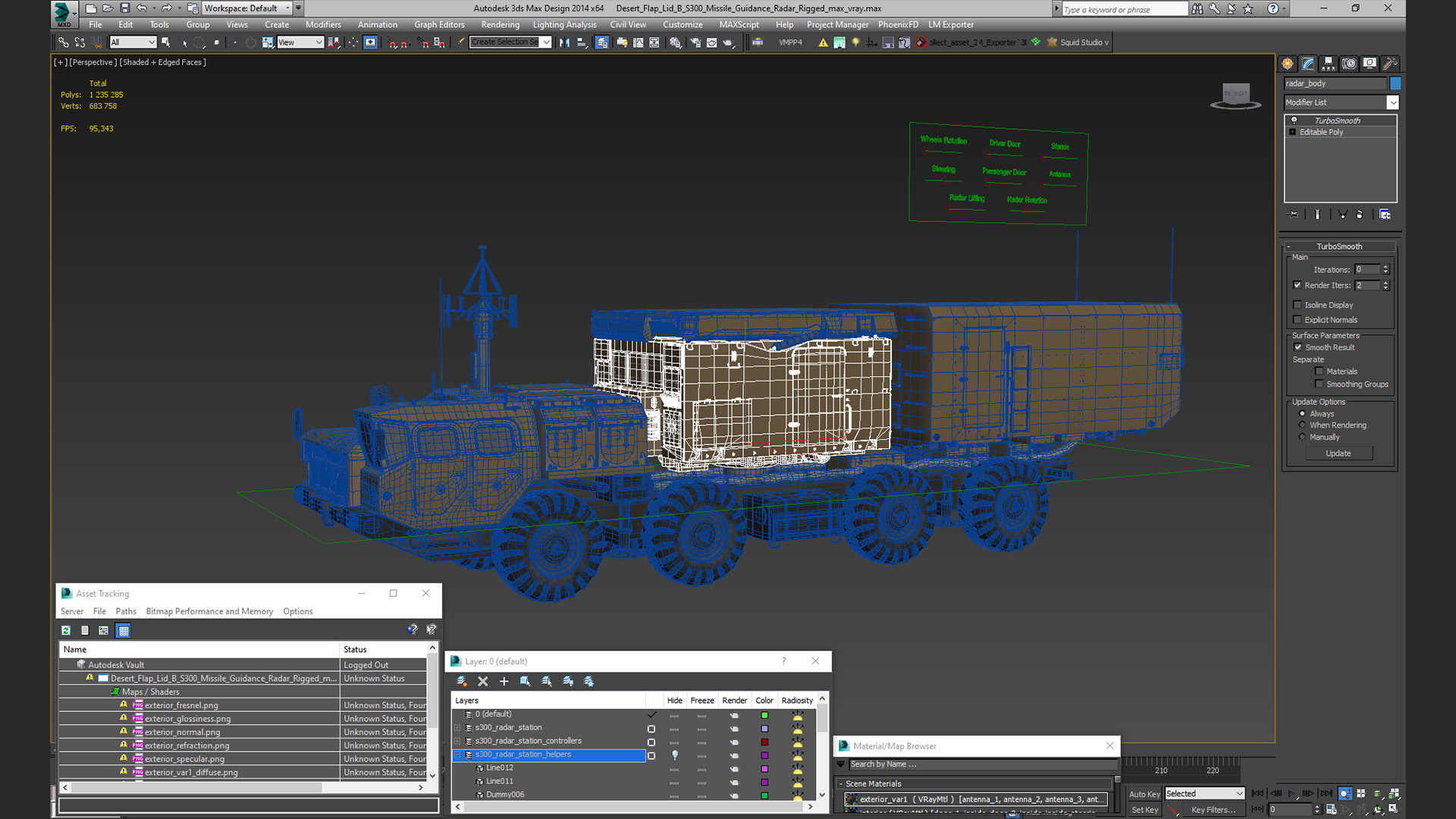
Task: Open the Utilities hammer panel tab
Action: [x=1389, y=64]
